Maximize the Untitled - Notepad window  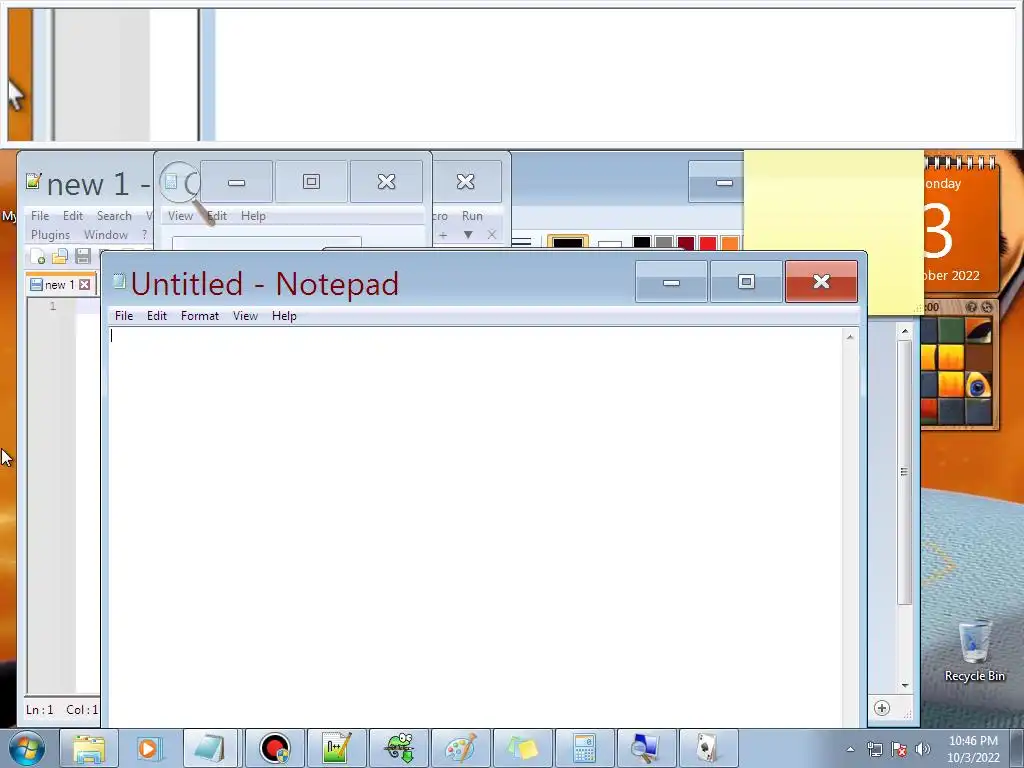pos(746,281)
